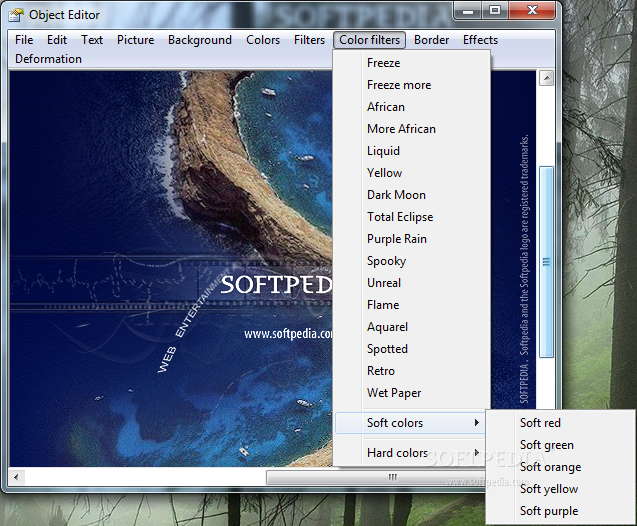Close the Object Editor window
Screen dimensions: 637x526
tap(532, 11)
